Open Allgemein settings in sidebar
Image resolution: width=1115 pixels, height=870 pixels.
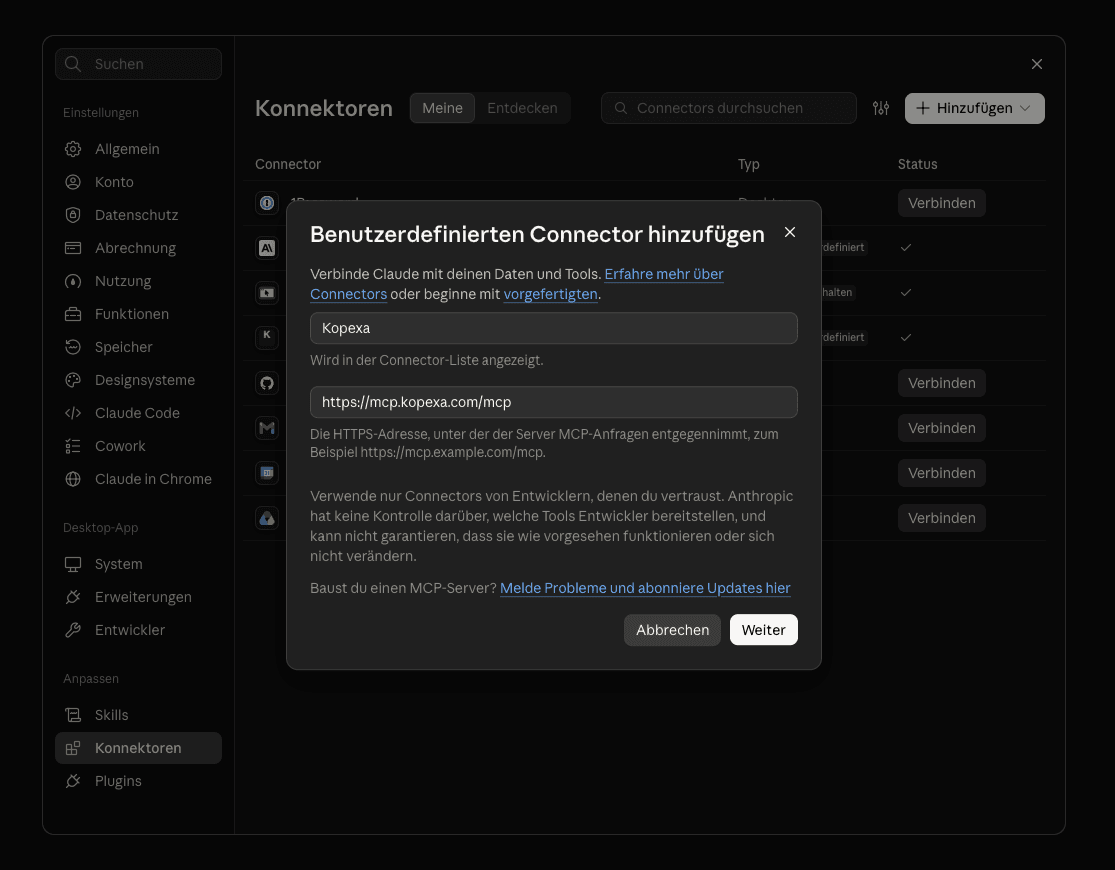[x=138, y=149]
